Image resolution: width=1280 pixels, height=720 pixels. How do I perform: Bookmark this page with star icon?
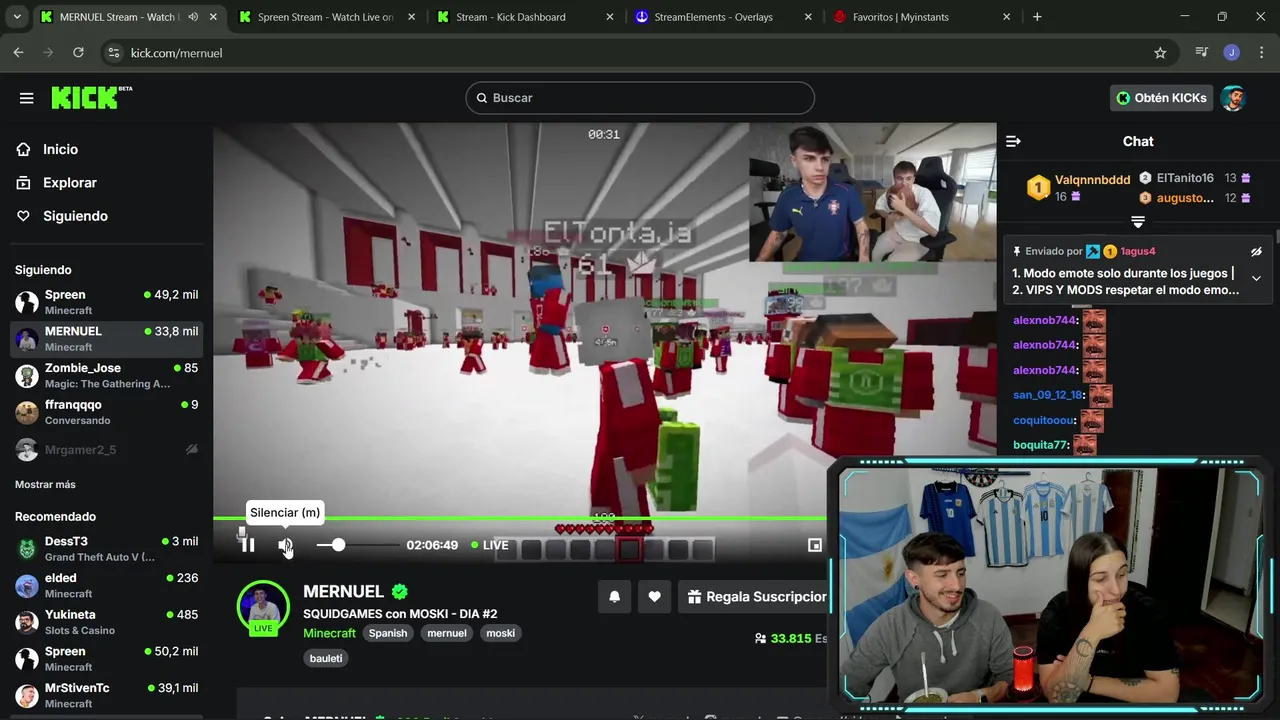click(x=1160, y=53)
